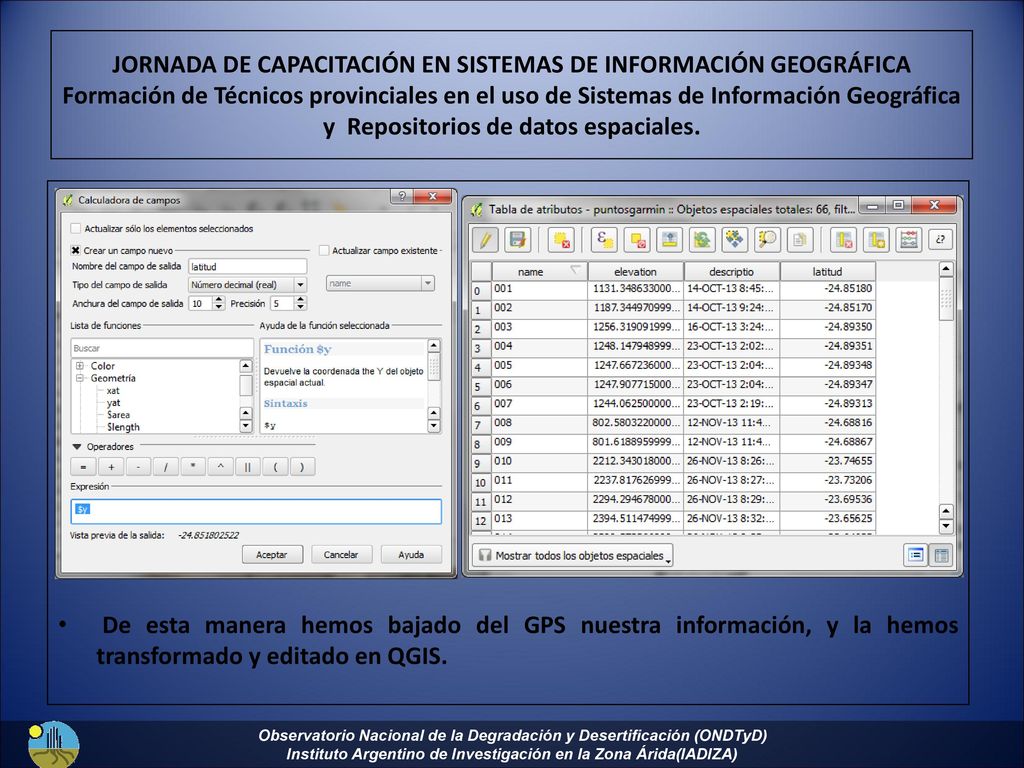Select the $length function
Screen dimensions: 1024x768
pyautogui.click(x=123, y=427)
